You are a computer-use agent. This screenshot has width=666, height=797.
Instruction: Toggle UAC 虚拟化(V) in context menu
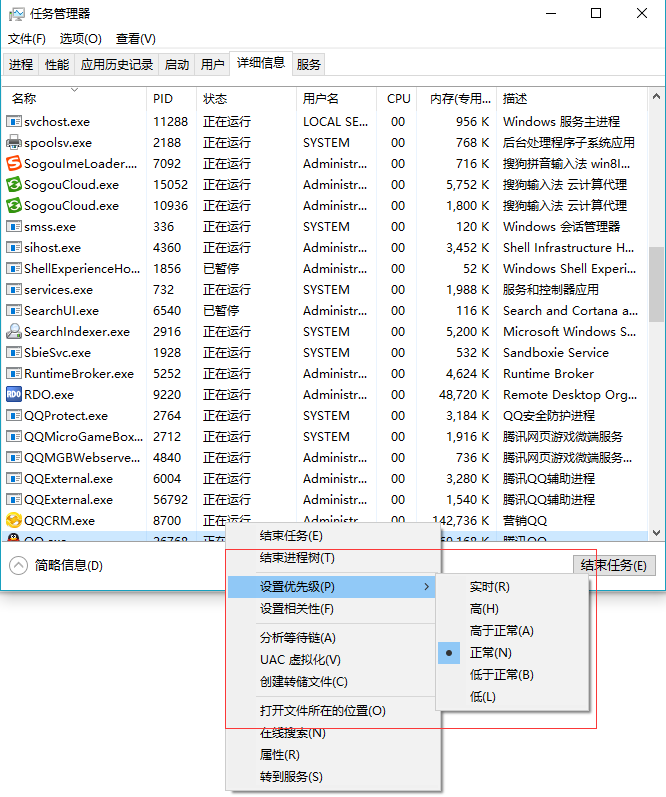(333, 660)
